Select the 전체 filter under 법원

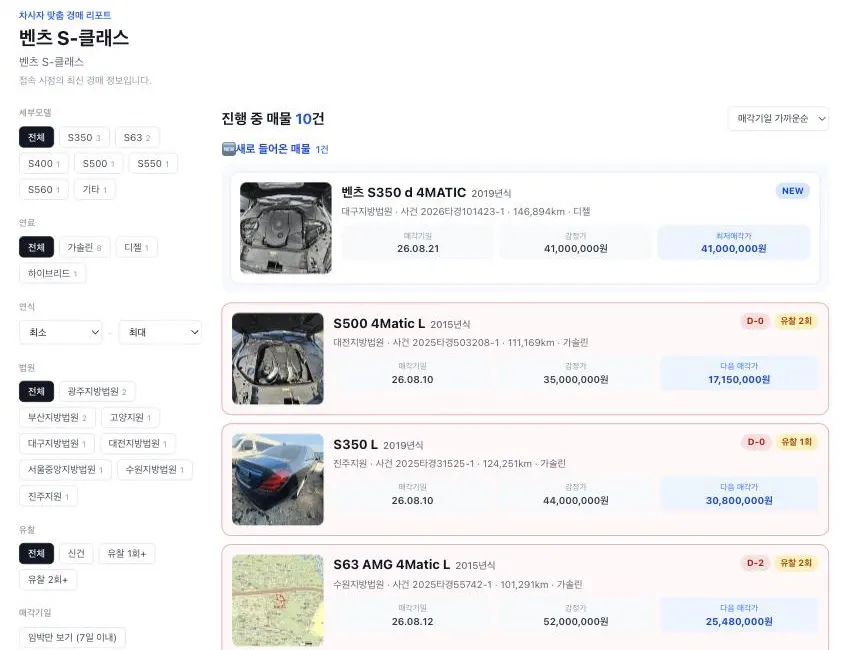point(36,391)
